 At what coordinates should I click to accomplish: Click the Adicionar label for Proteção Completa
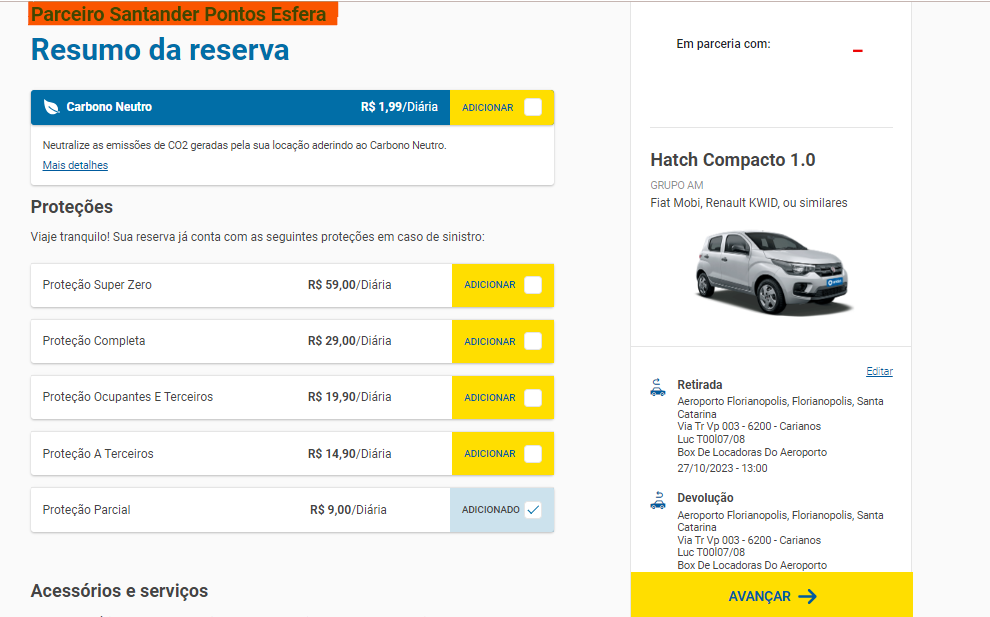(490, 341)
